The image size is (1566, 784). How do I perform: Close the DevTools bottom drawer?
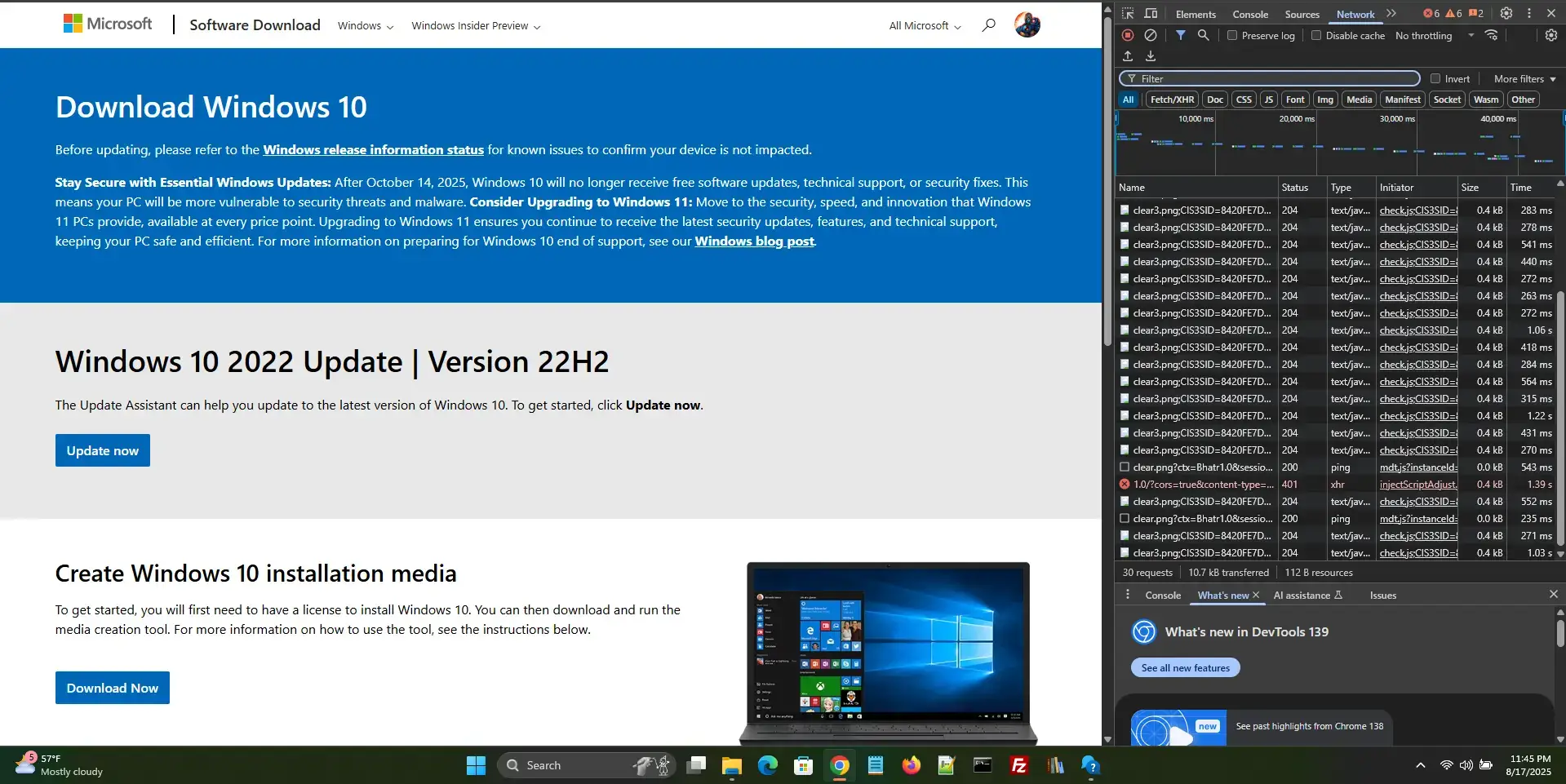(x=1554, y=594)
